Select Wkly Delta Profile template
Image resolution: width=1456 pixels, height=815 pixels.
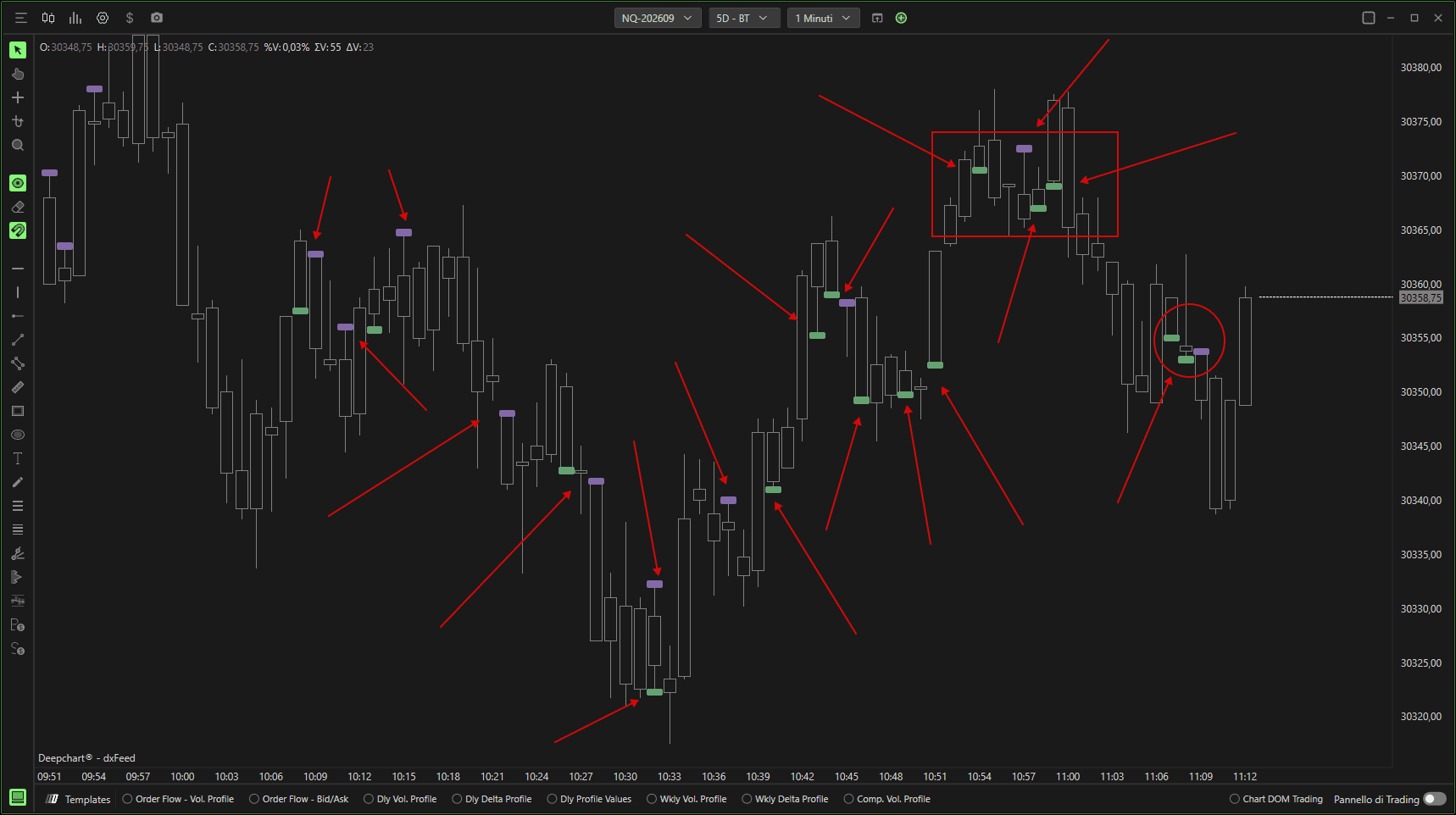pyautogui.click(x=786, y=799)
